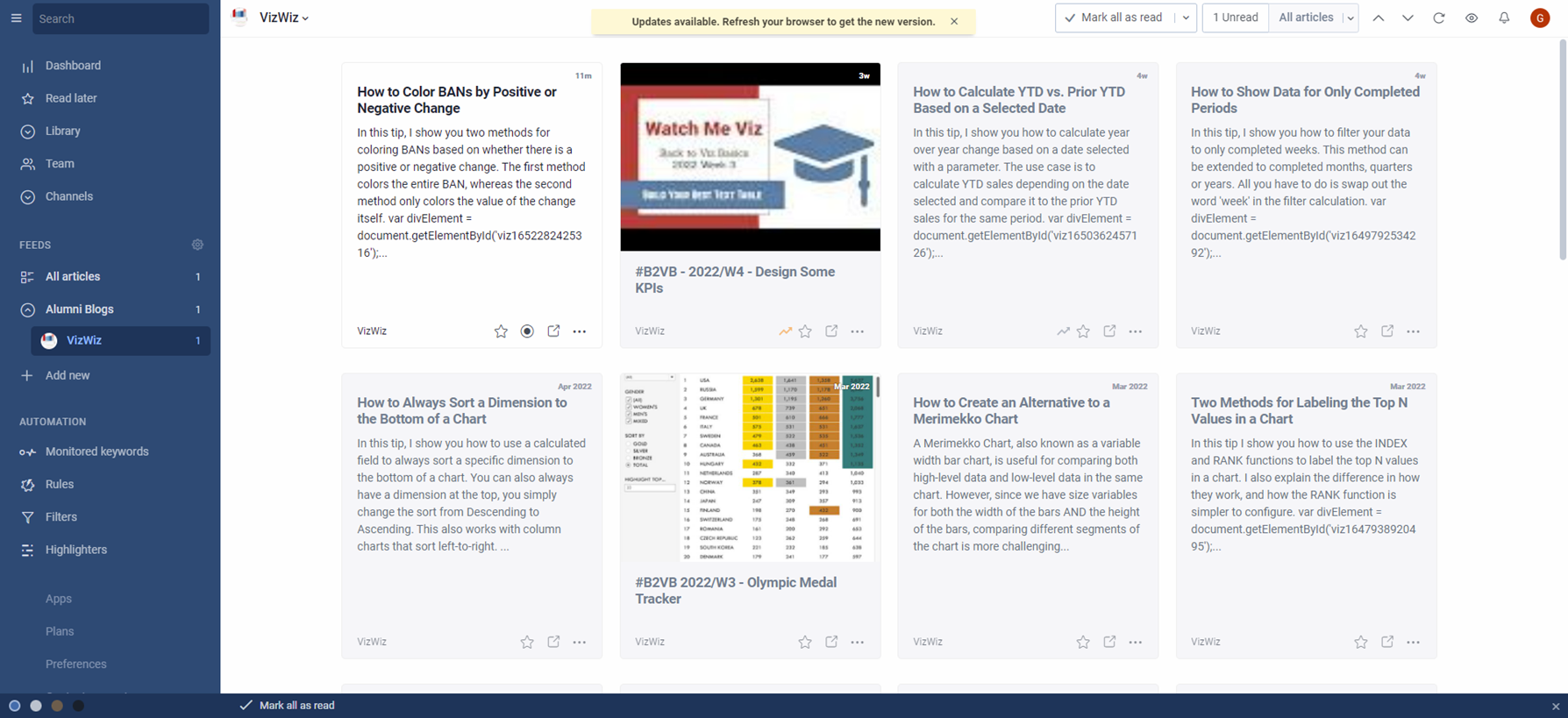This screenshot has height=718, width=1568.
Task: Open Olympic Medal Tracker in new tab
Action: coord(831,642)
